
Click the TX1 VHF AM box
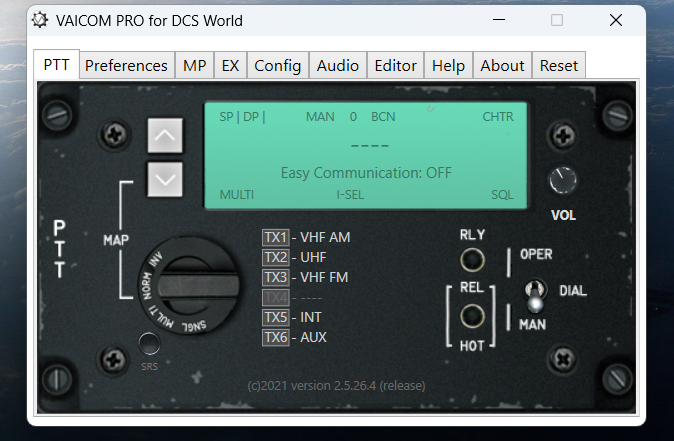click(276, 237)
